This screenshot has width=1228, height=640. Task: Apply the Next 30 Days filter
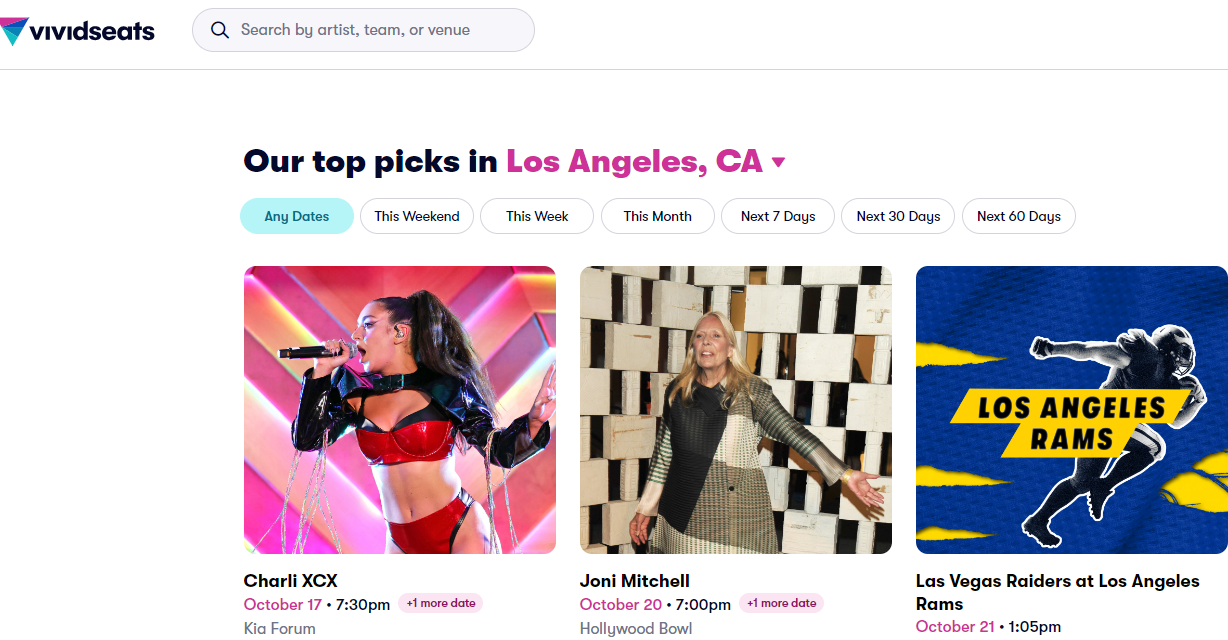898,216
